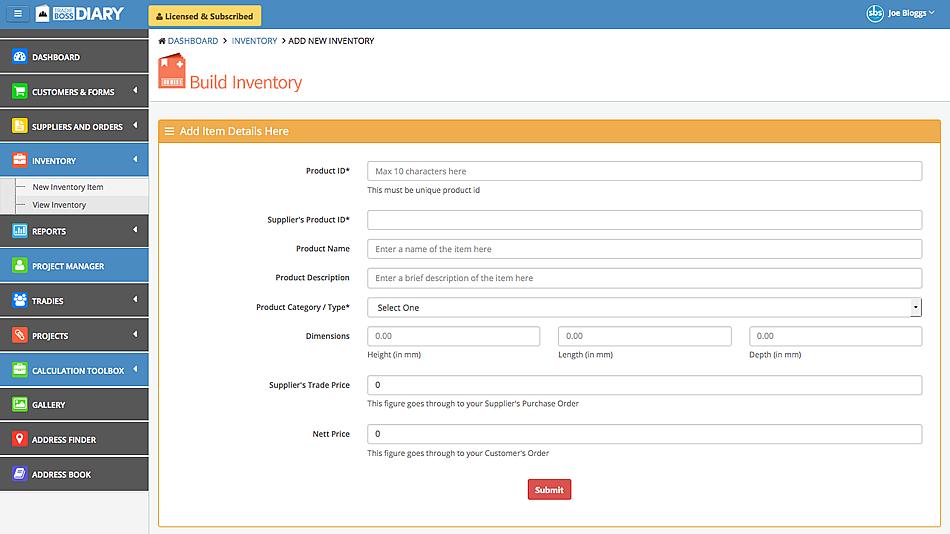Screen dimensions: 950x534
Task: Click into the Product ID field
Action: [x=643, y=171]
